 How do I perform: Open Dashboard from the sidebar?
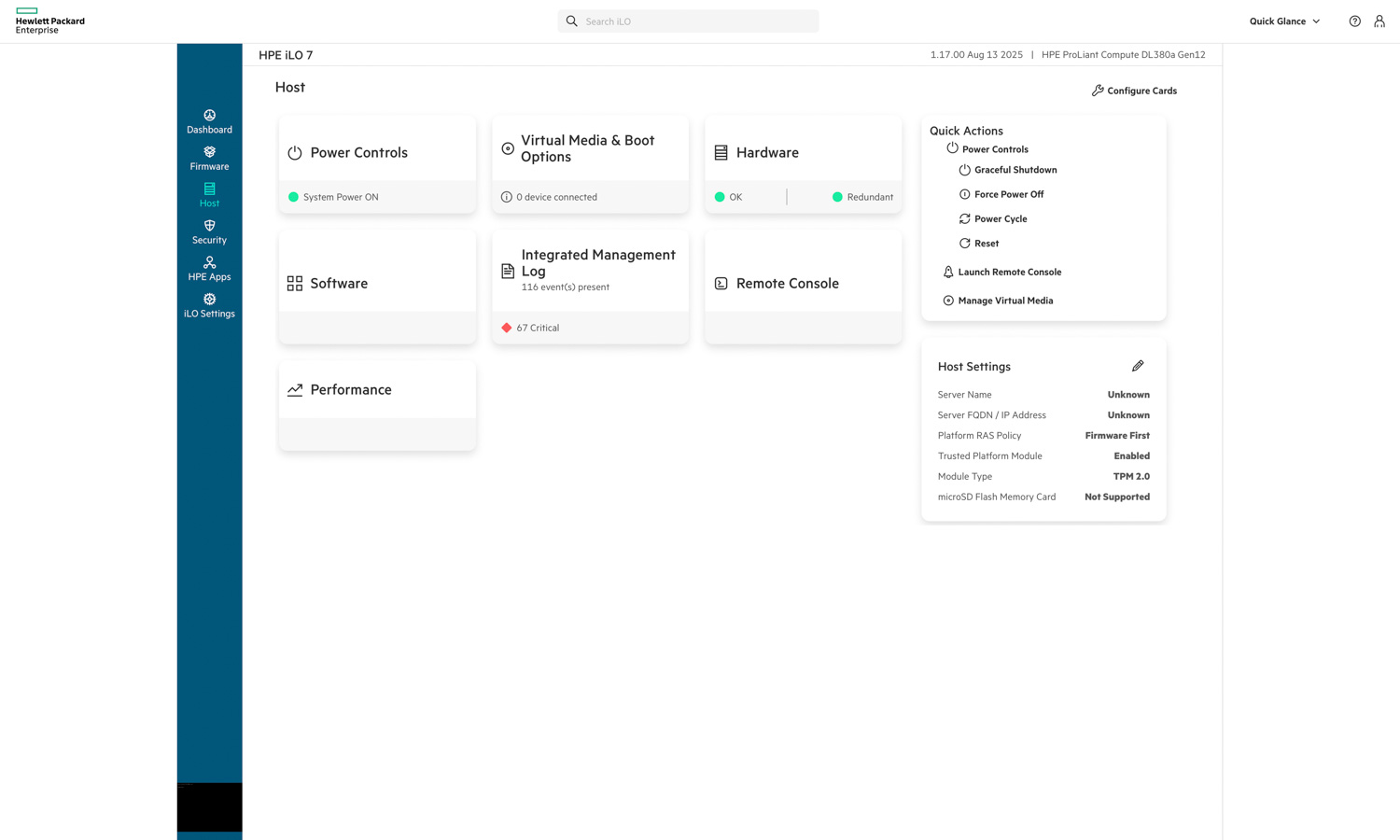tap(209, 121)
